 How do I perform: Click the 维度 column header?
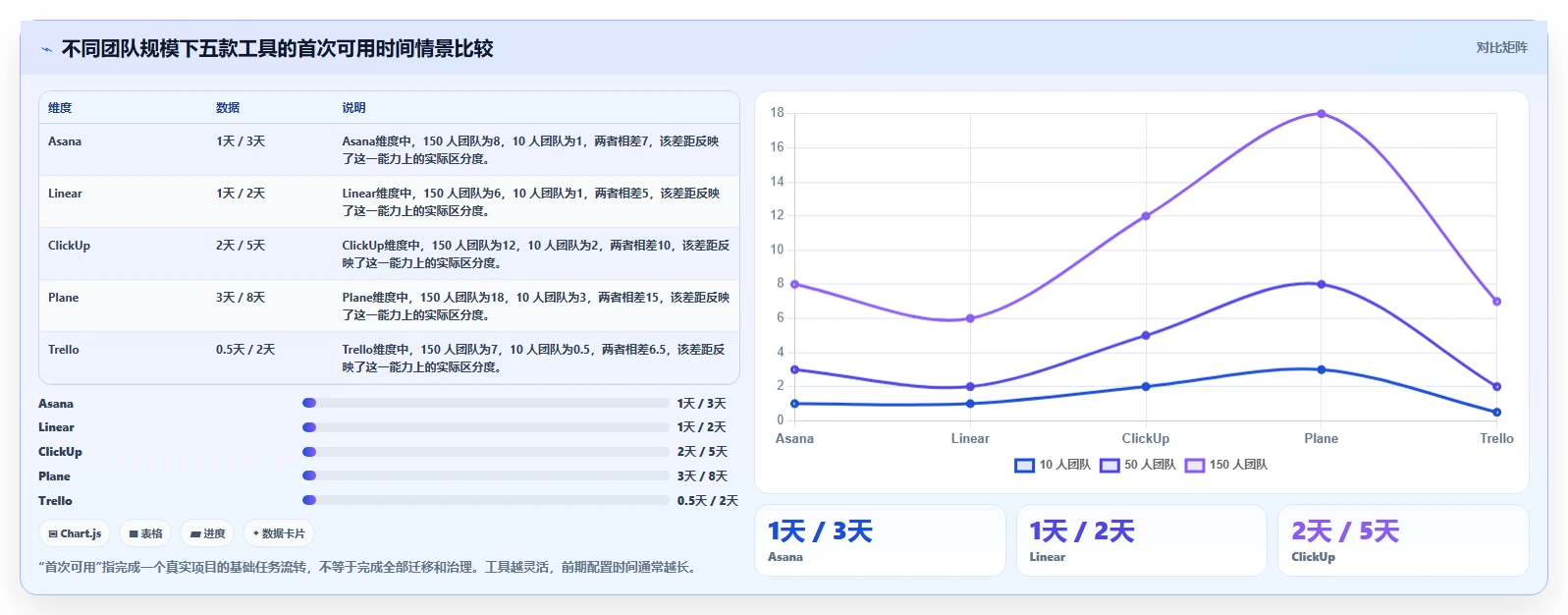point(60,108)
